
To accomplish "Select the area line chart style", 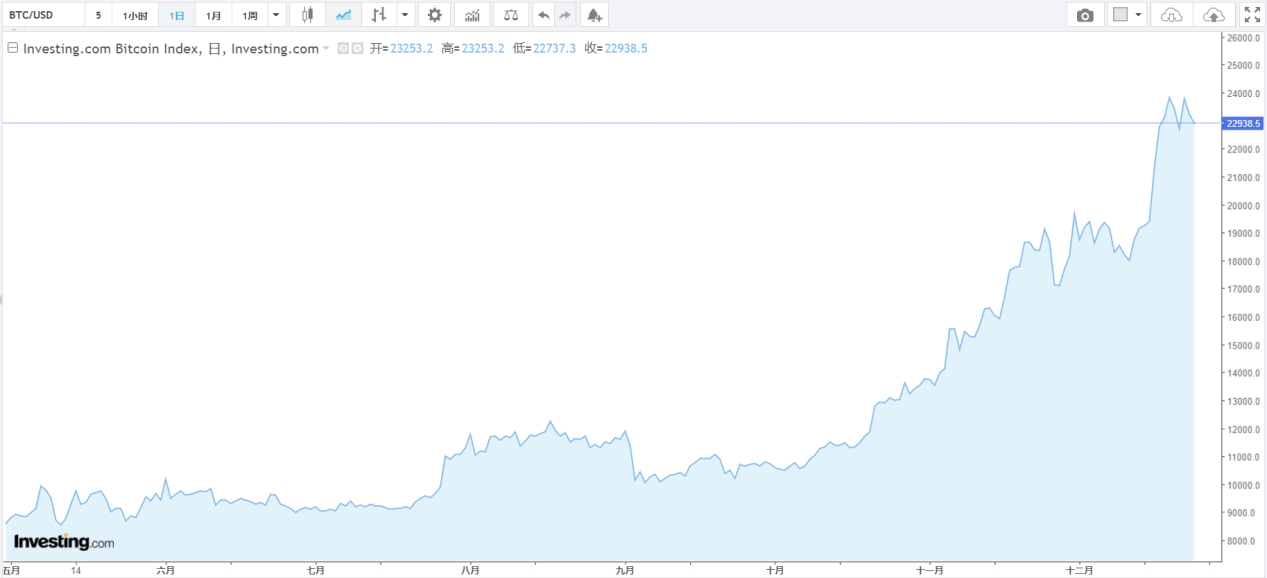I will point(343,15).
